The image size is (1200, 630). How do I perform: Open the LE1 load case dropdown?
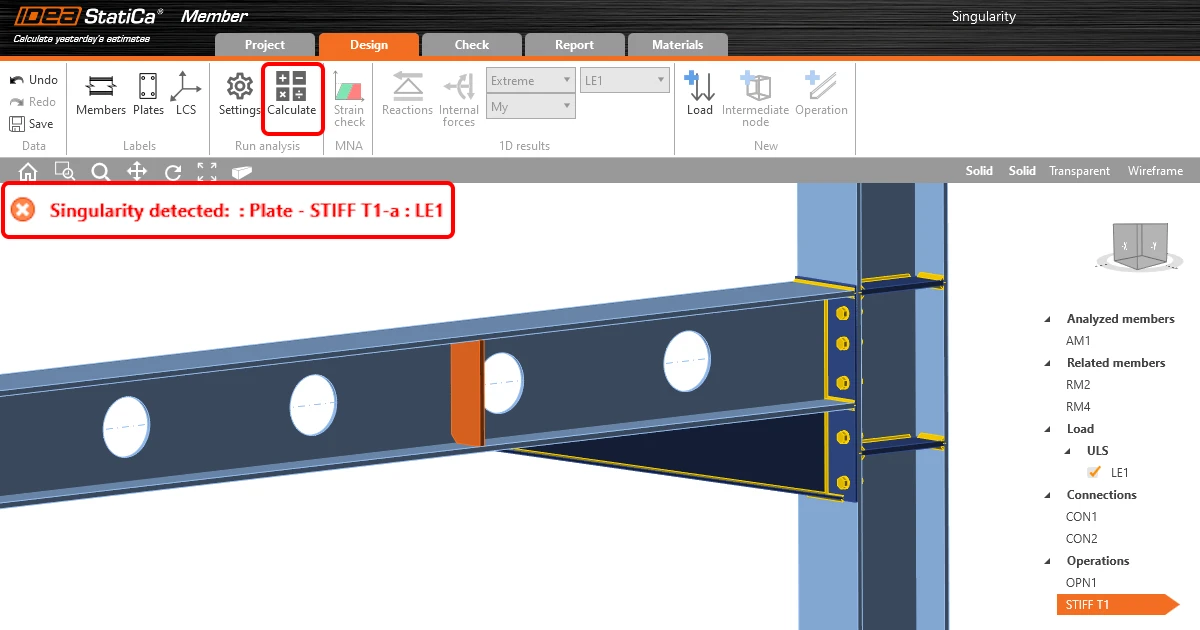pyautogui.click(x=624, y=81)
